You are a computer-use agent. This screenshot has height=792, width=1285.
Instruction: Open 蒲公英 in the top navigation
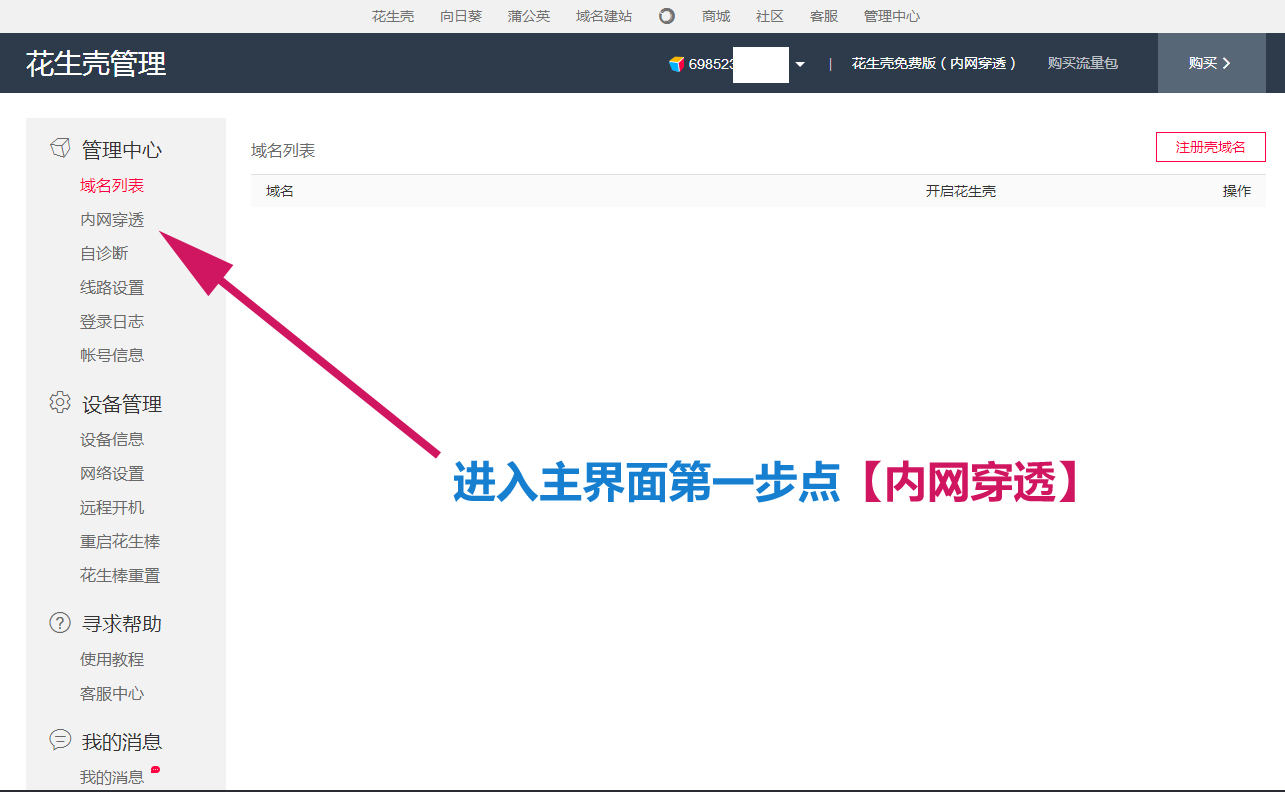coord(529,16)
